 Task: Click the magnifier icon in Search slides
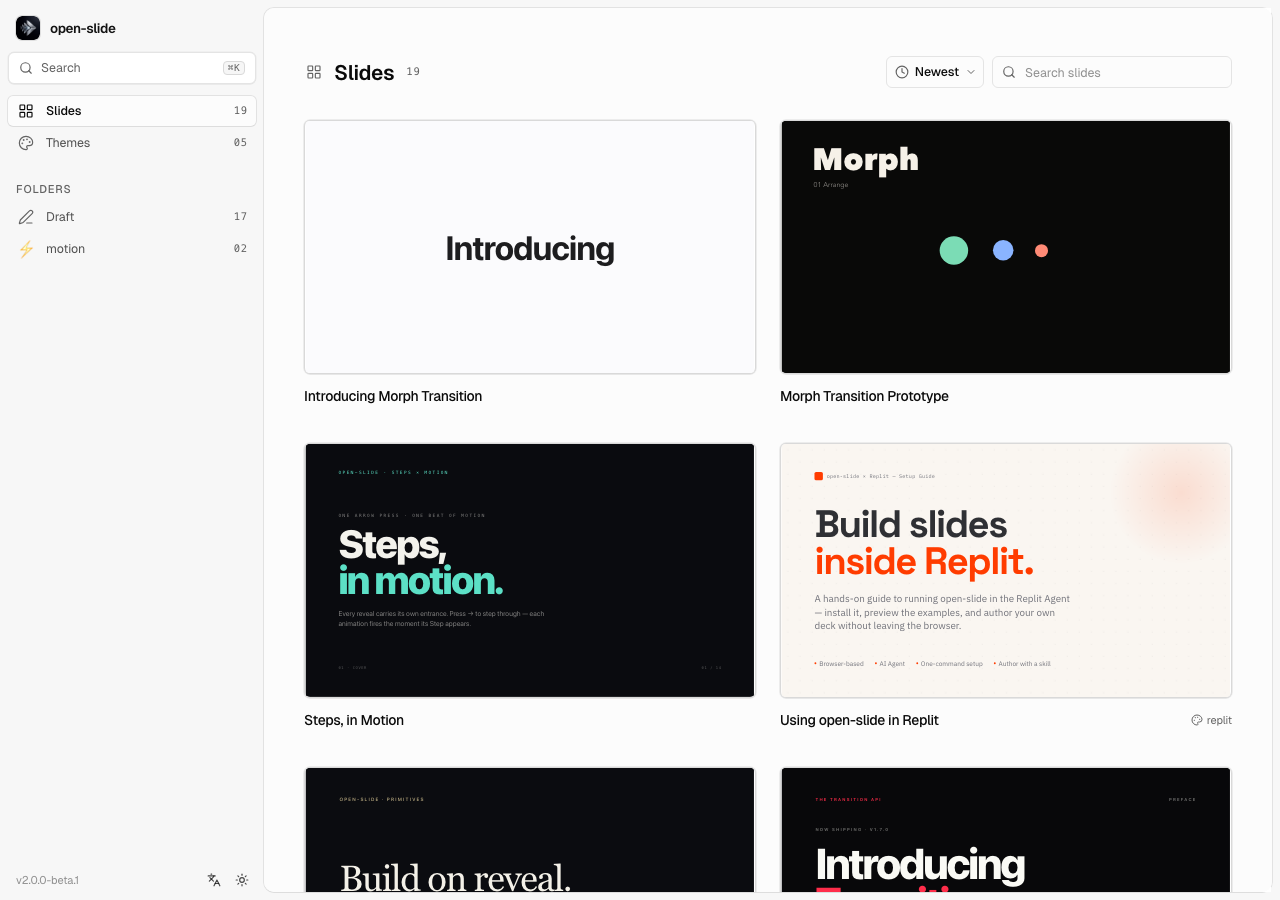pos(1009,72)
